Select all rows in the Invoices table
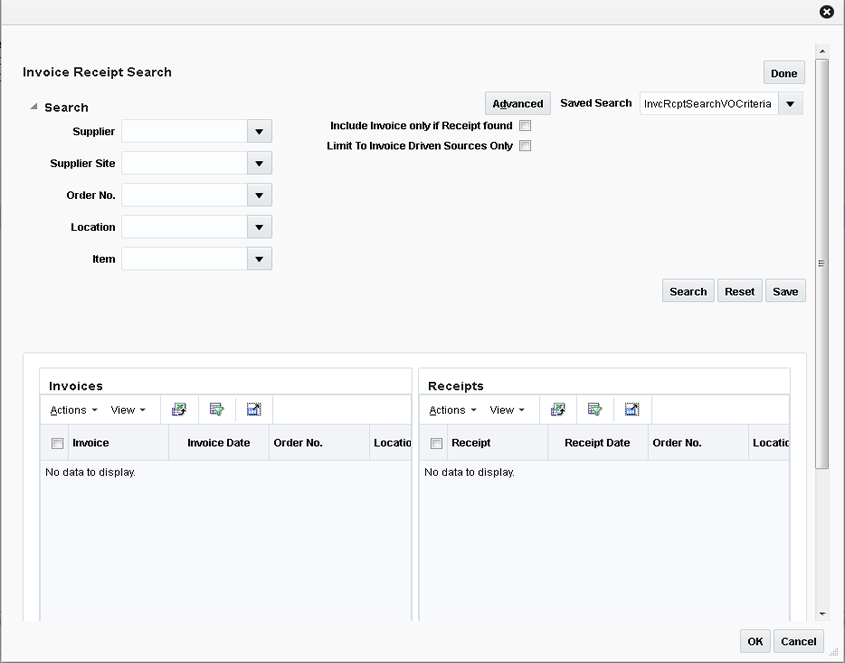 tap(56, 442)
